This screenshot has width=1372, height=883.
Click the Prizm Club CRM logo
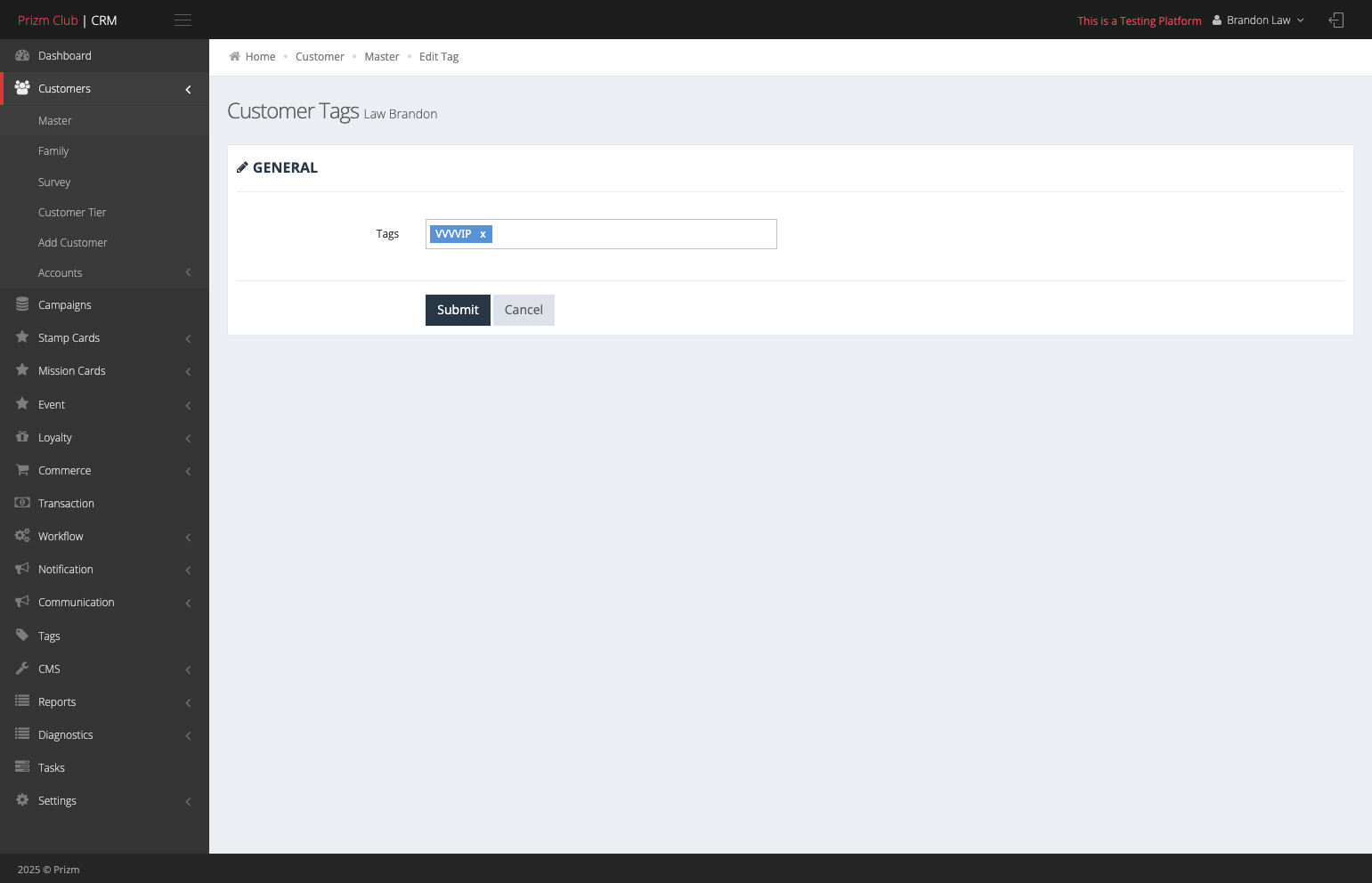68,20
